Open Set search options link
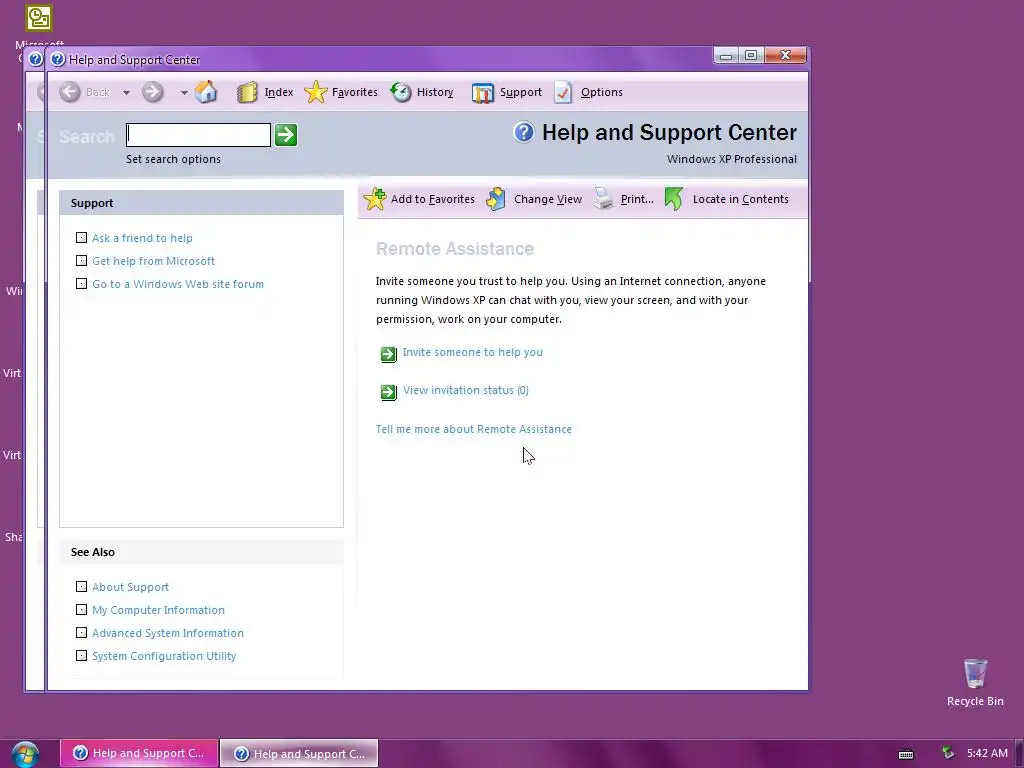 click(x=173, y=159)
